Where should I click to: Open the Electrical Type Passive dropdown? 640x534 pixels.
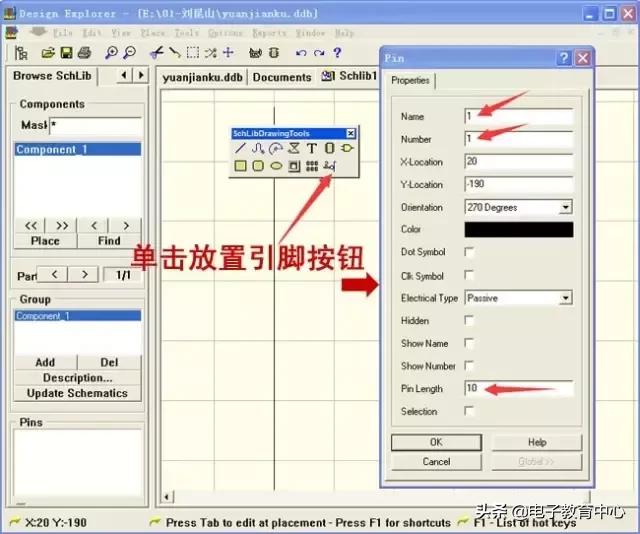click(565, 298)
